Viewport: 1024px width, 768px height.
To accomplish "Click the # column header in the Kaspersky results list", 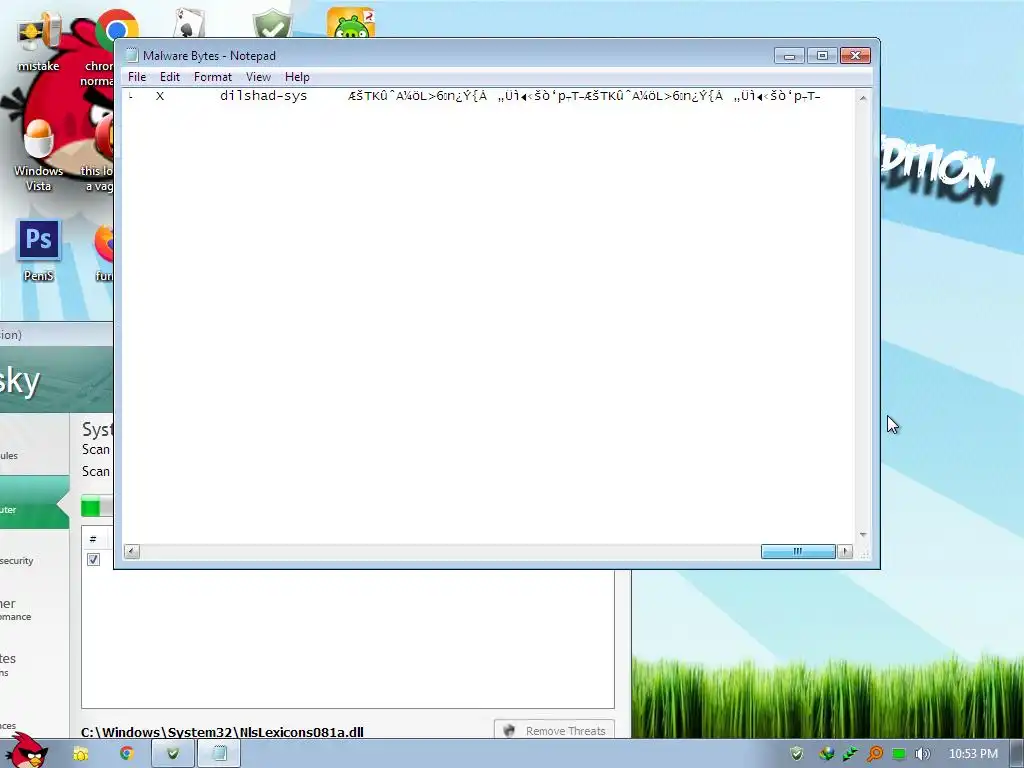I will coord(93,539).
